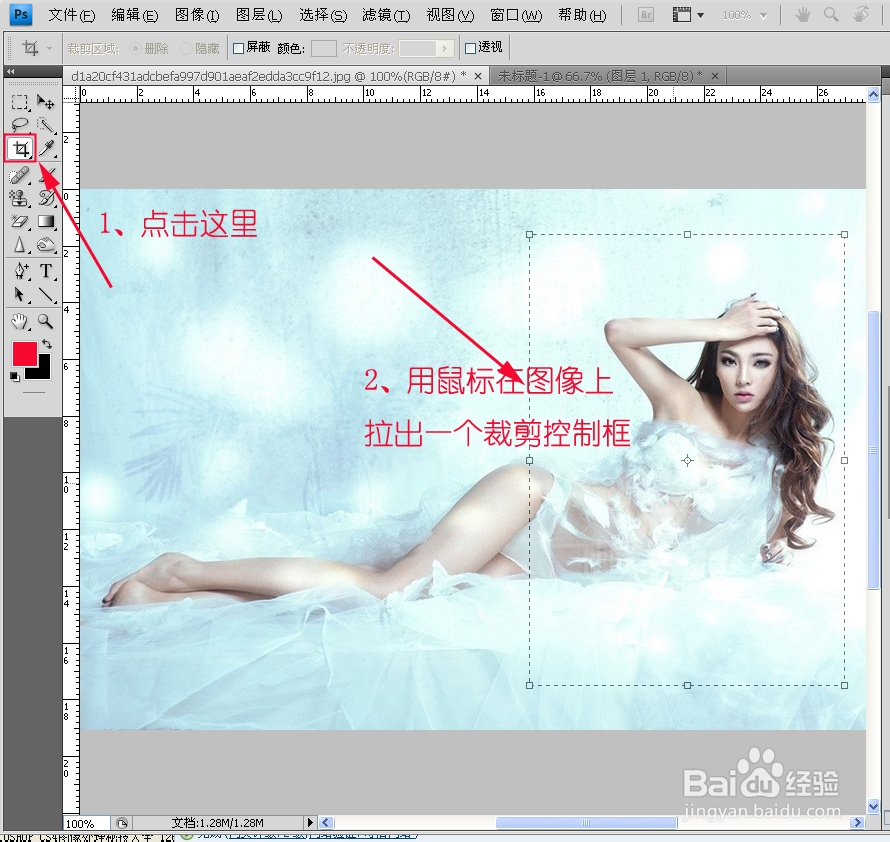Launch Bridge via the Br toolbar button
Image resolution: width=890 pixels, height=842 pixels.
pos(645,15)
